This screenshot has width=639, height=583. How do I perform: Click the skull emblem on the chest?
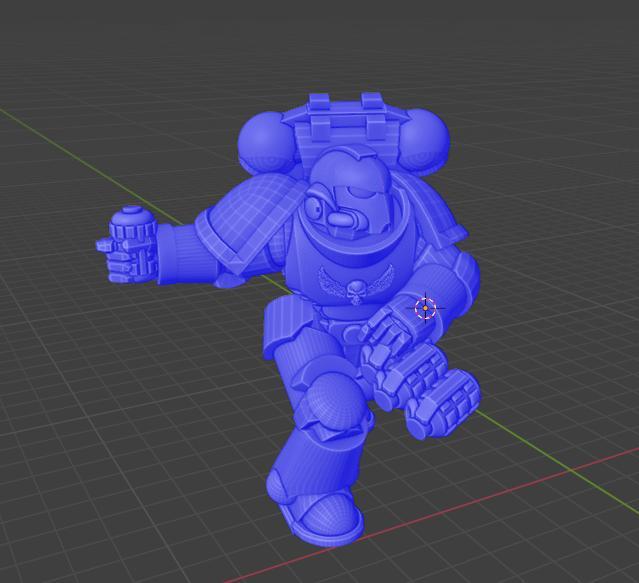[x=355, y=292]
